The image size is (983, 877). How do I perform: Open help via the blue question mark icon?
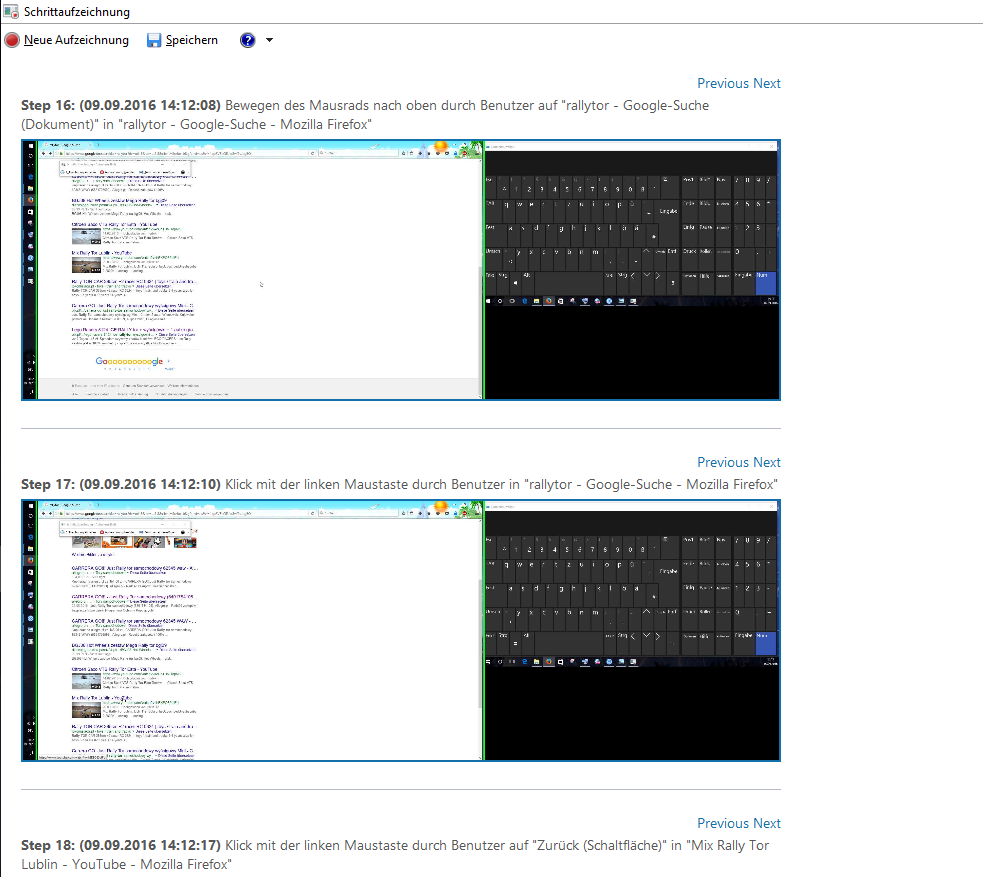pos(248,40)
